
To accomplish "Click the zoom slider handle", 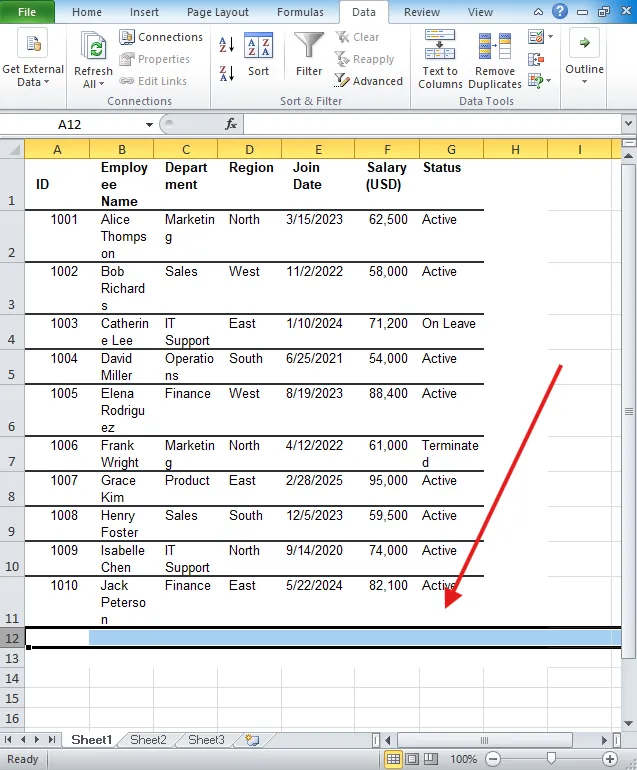I will [x=552, y=759].
